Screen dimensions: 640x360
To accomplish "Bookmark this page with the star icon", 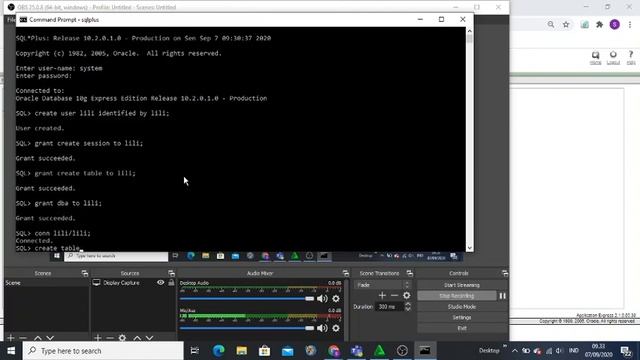I will click(566, 24).
